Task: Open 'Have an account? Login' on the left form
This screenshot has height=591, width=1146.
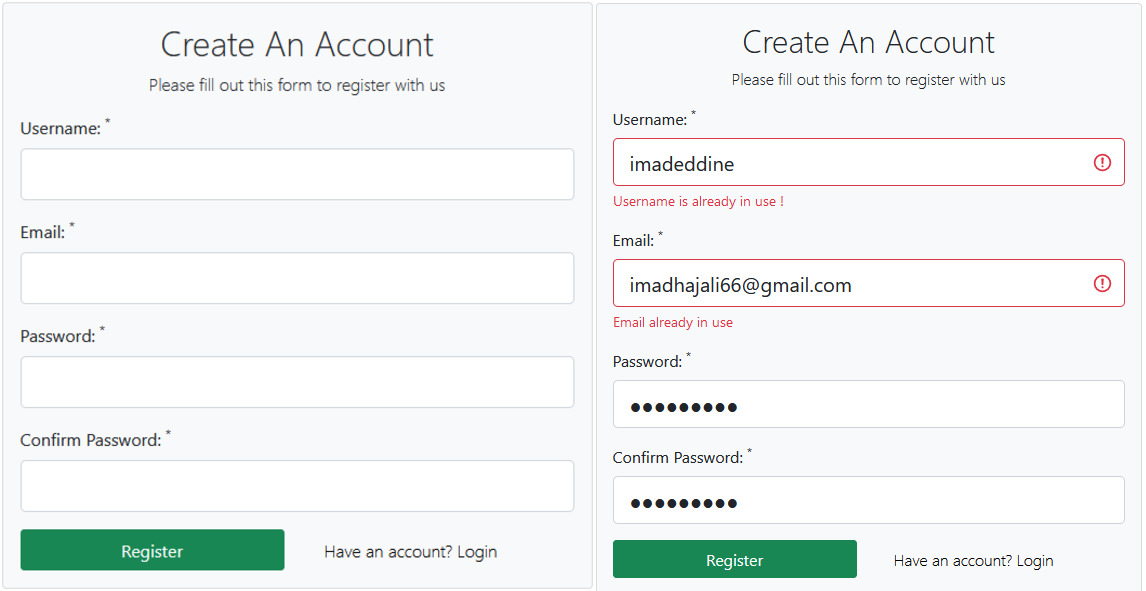Action: 410,551
